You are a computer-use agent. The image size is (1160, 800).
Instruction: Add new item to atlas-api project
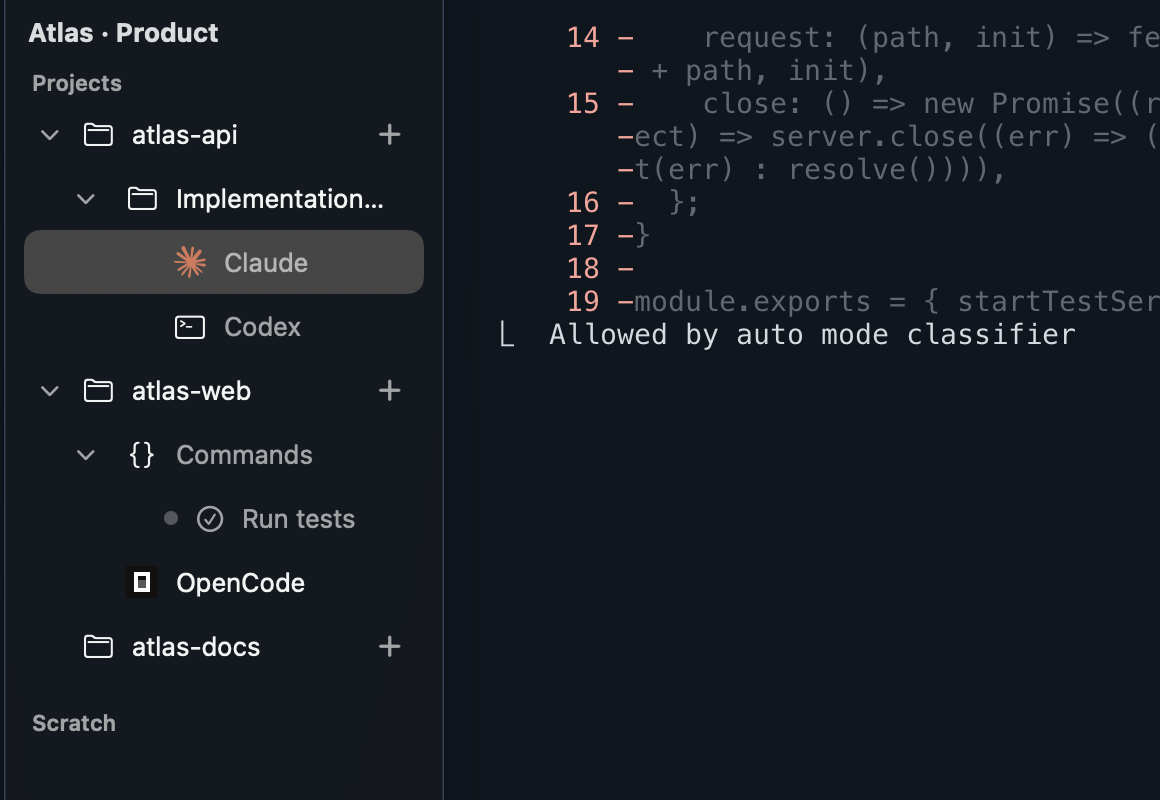[x=389, y=134]
